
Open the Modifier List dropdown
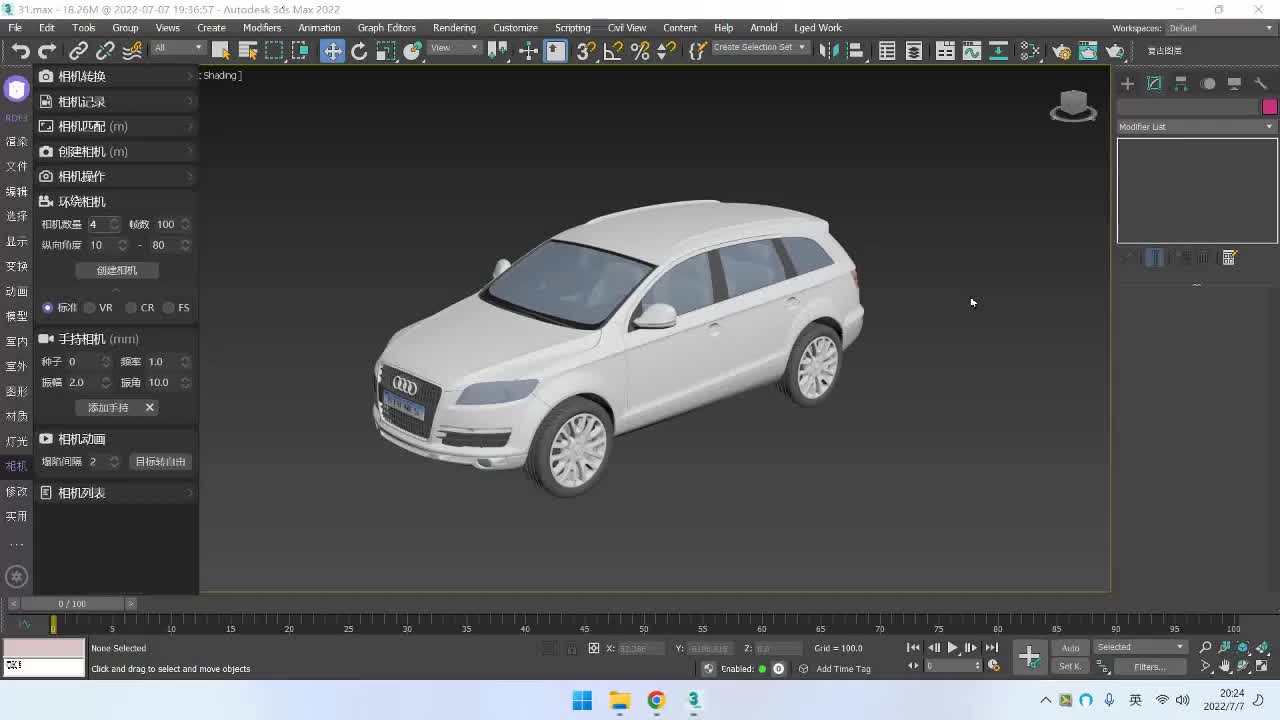[1197, 127]
